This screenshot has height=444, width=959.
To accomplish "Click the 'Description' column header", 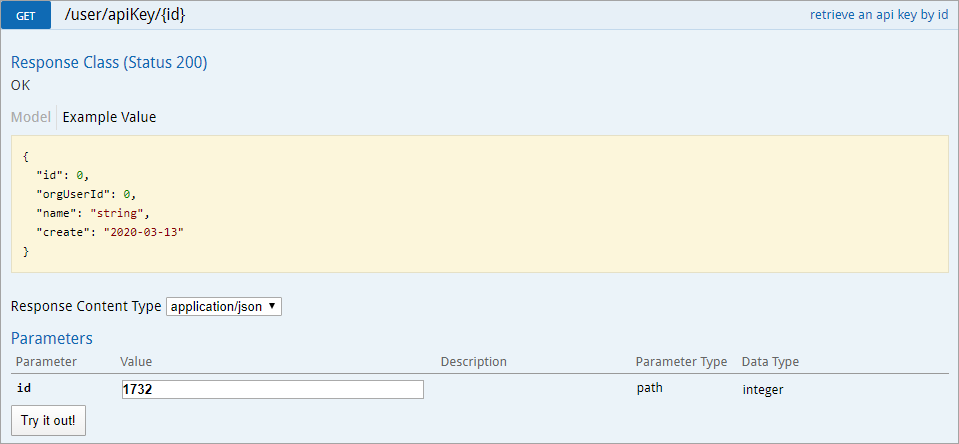I will [x=473, y=361].
